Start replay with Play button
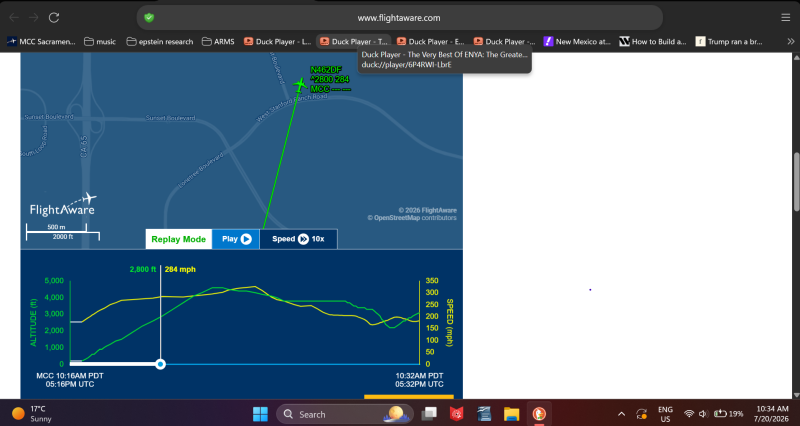 coord(236,239)
